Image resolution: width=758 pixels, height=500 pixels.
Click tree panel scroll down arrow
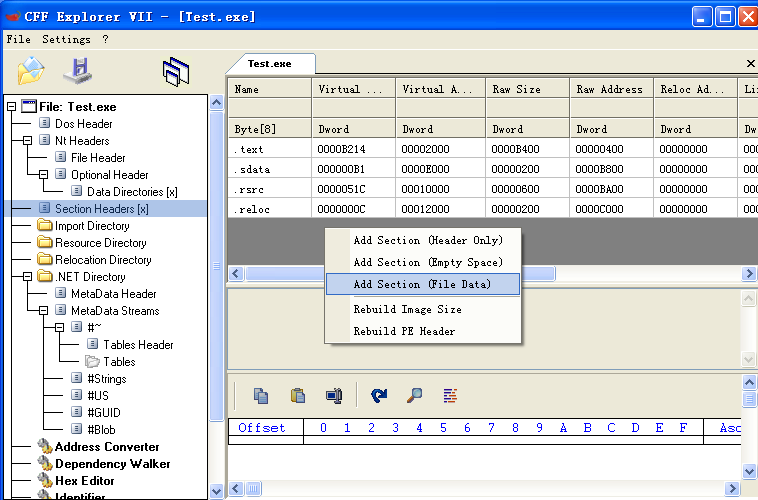(x=217, y=491)
